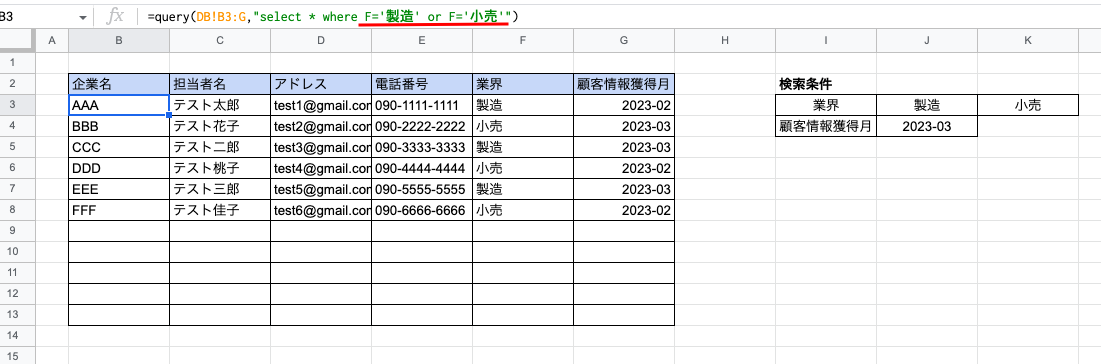This screenshot has height=364, width=1101.
Task: Click the 業界 label under 検索条件
Action: (x=826, y=105)
